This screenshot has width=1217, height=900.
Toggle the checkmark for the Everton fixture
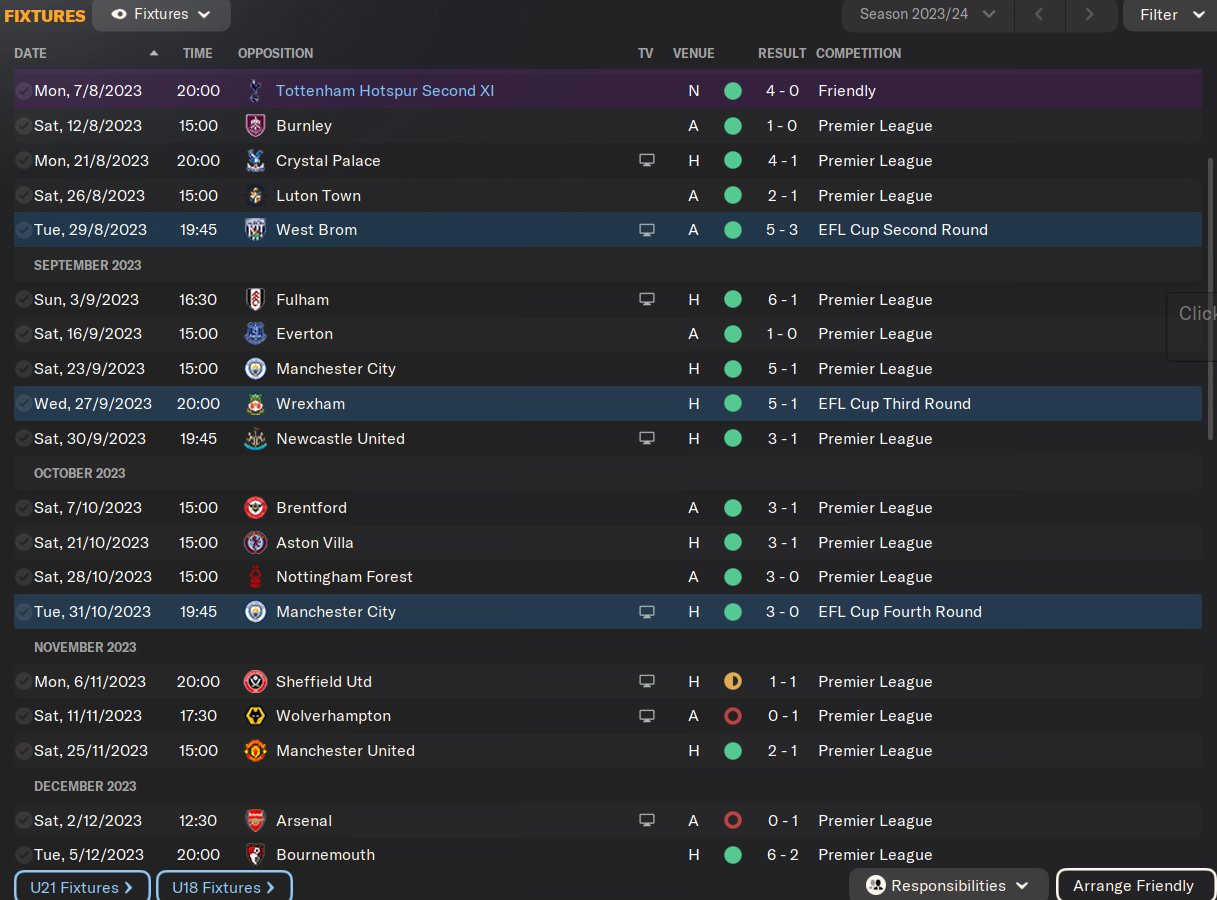(23, 334)
